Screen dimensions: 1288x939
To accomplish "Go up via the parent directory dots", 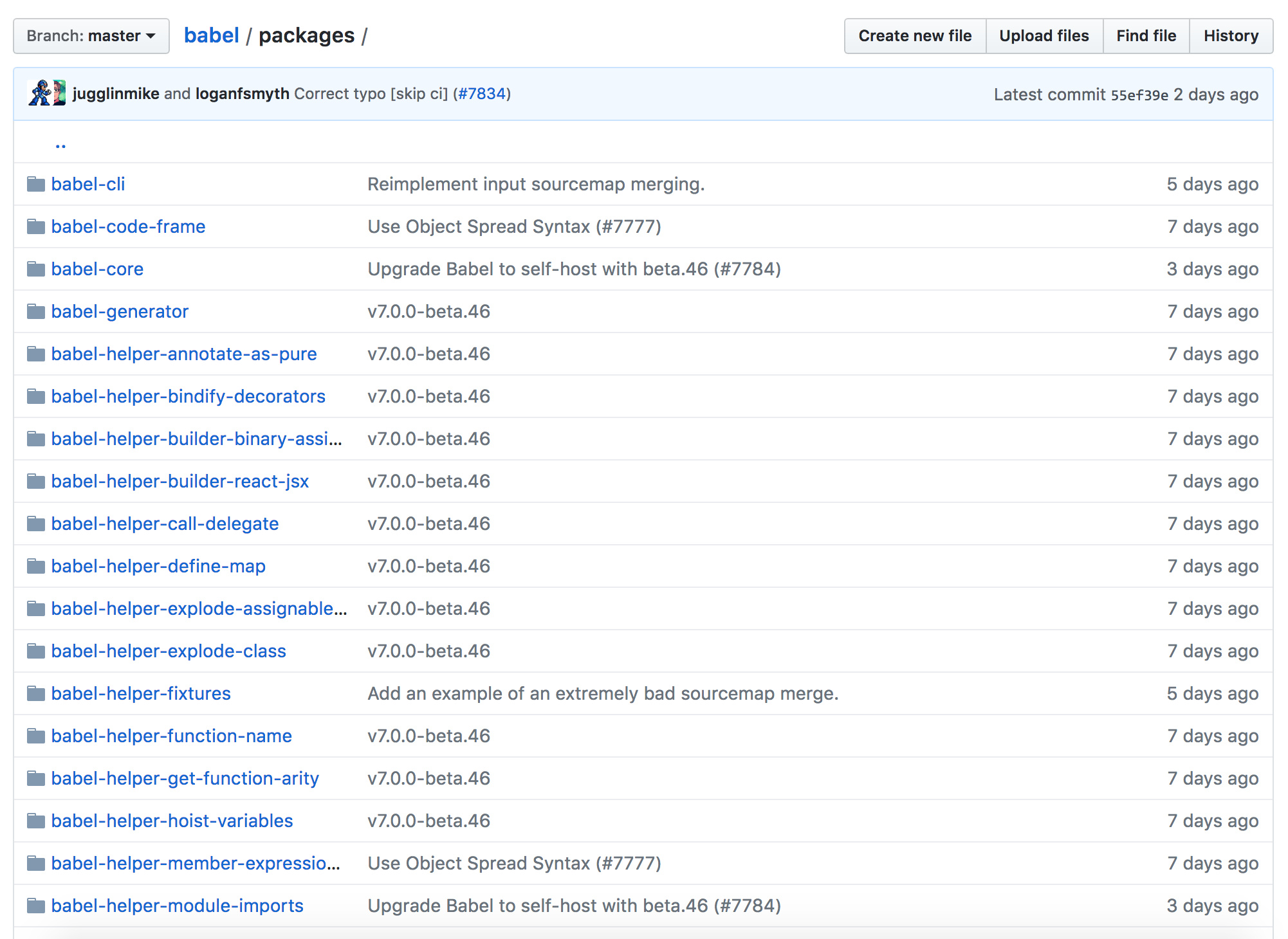I will pyautogui.click(x=60, y=145).
